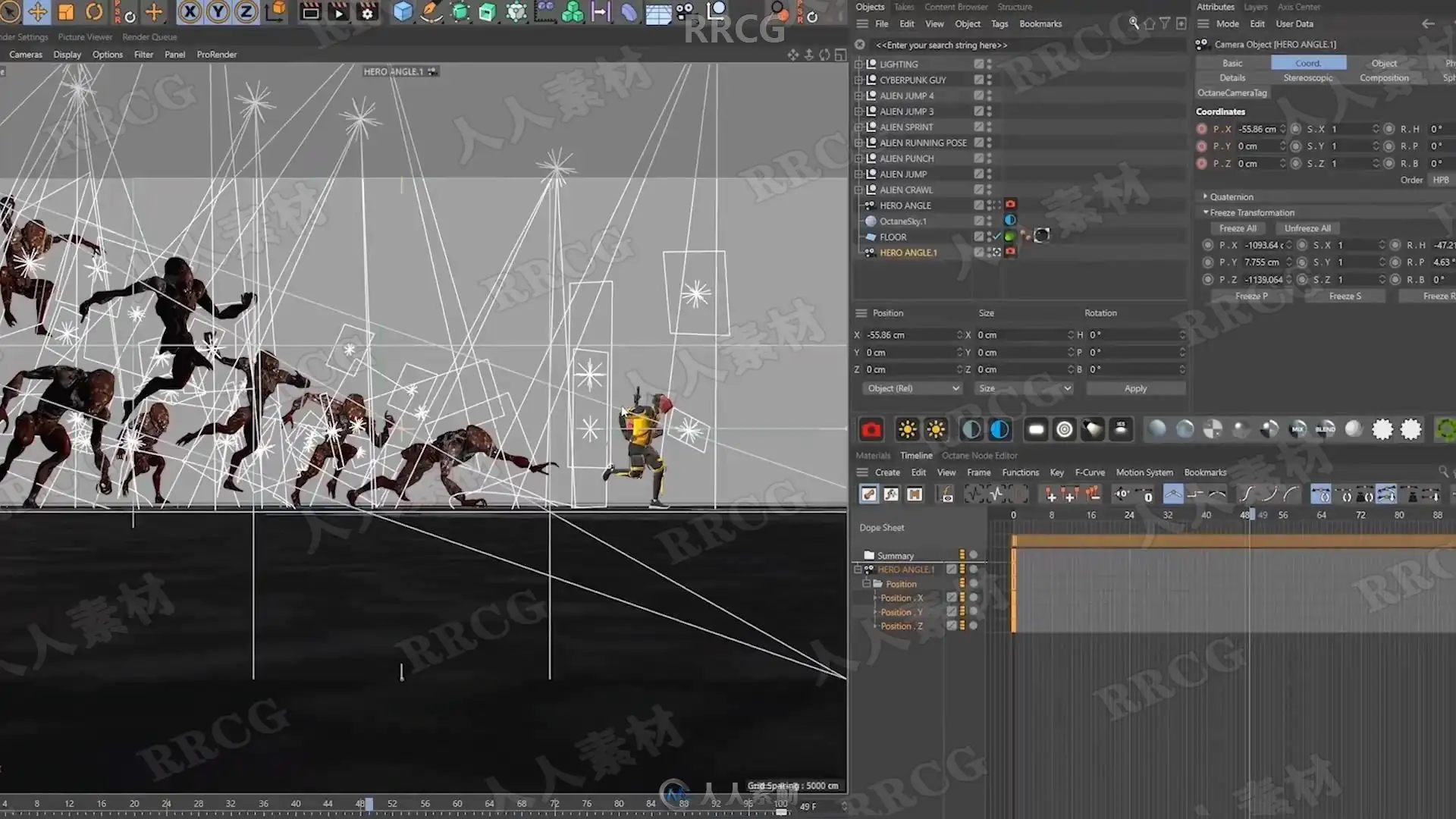Image resolution: width=1456 pixels, height=819 pixels.
Task: Add a cube primitive object
Action: pos(403,12)
